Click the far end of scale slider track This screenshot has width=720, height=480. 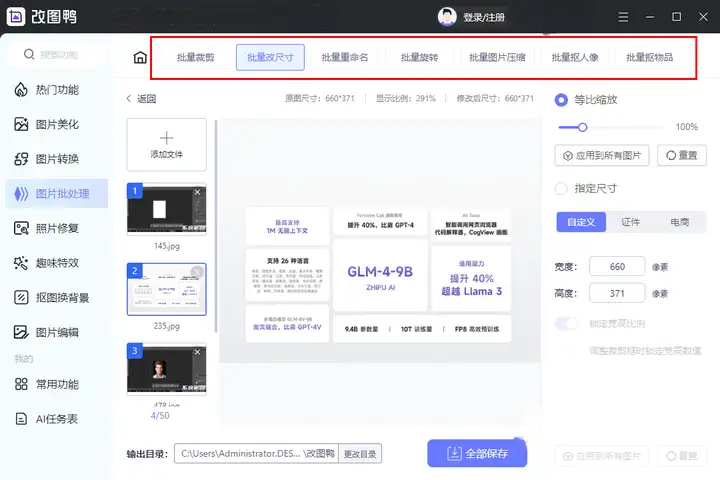coord(661,127)
